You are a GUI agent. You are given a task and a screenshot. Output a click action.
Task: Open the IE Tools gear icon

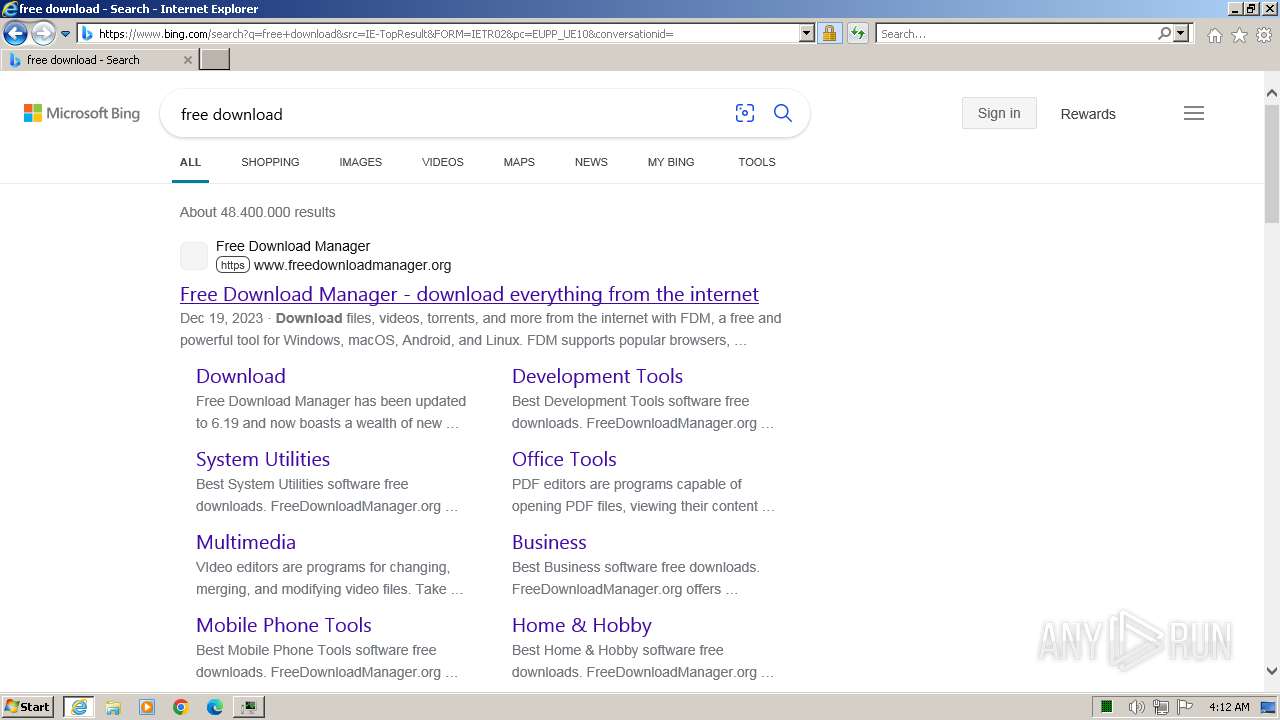pyautogui.click(x=1264, y=35)
